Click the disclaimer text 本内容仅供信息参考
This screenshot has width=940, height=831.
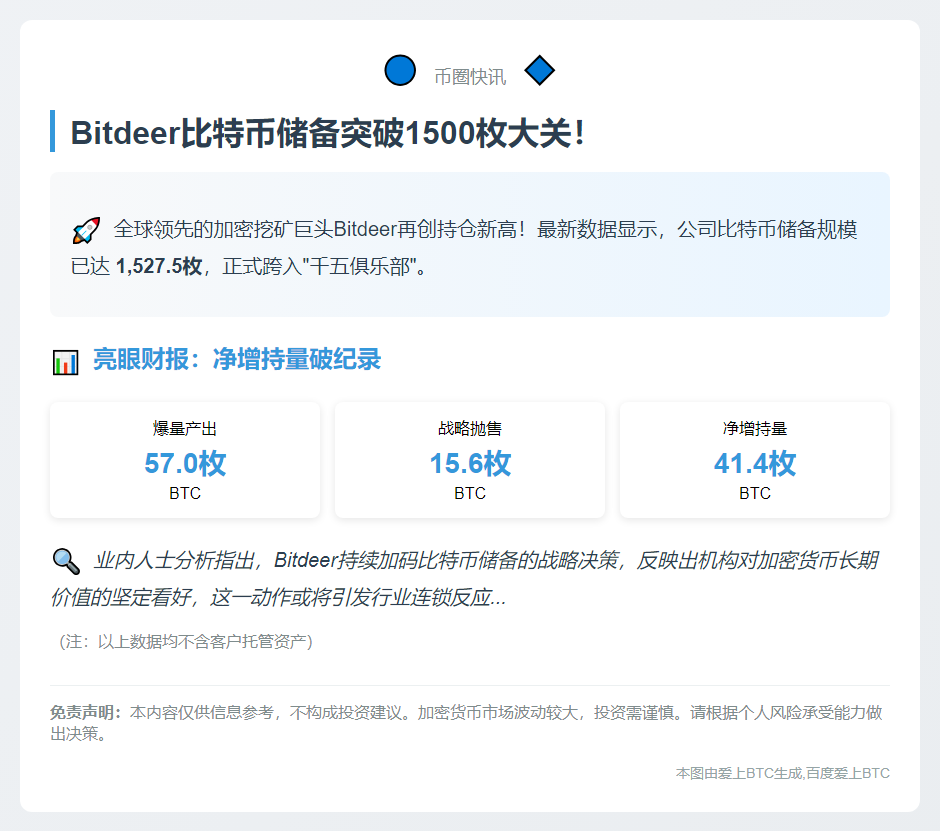click(x=466, y=722)
